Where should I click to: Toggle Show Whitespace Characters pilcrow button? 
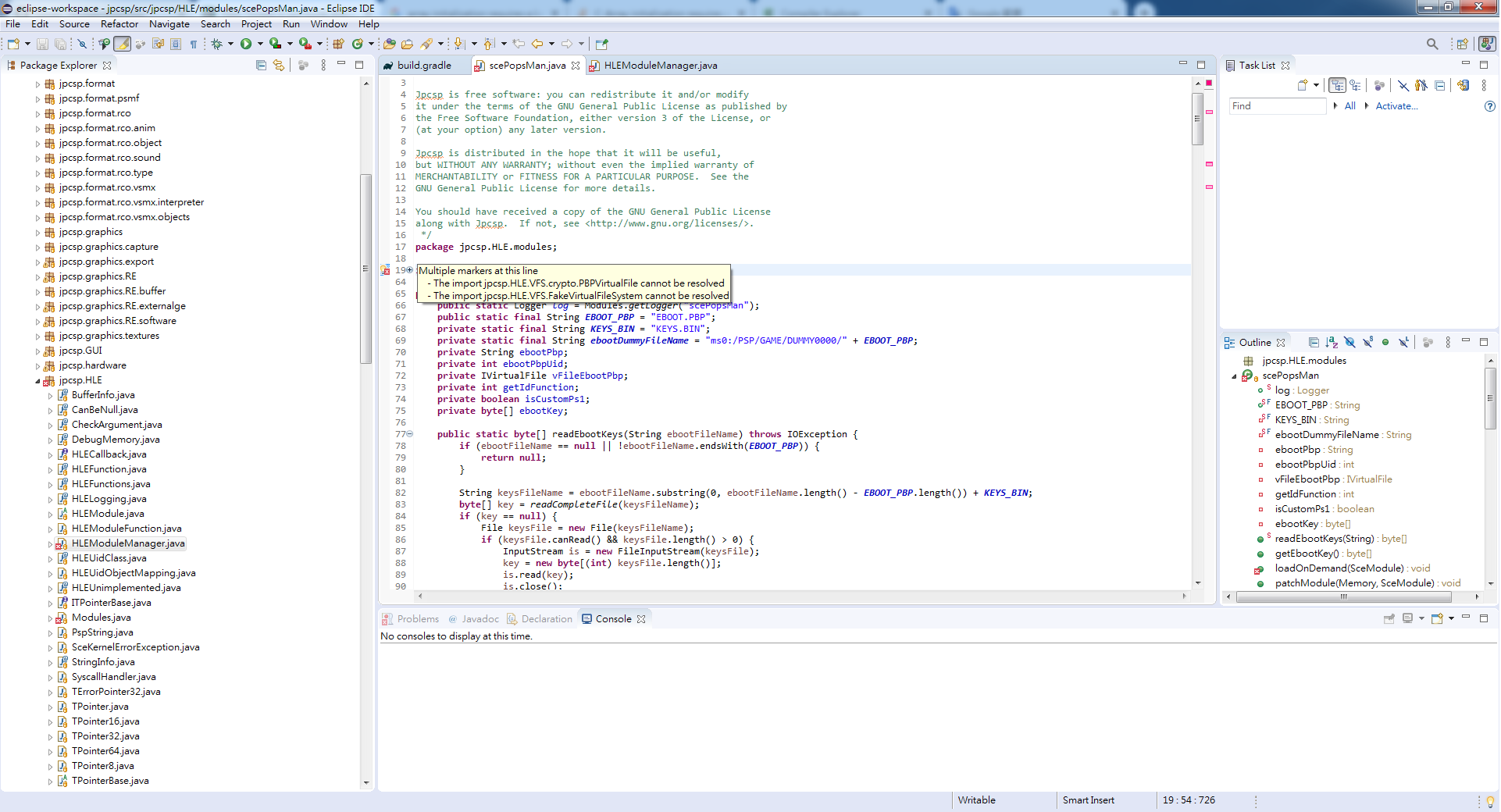click(194, 45)
